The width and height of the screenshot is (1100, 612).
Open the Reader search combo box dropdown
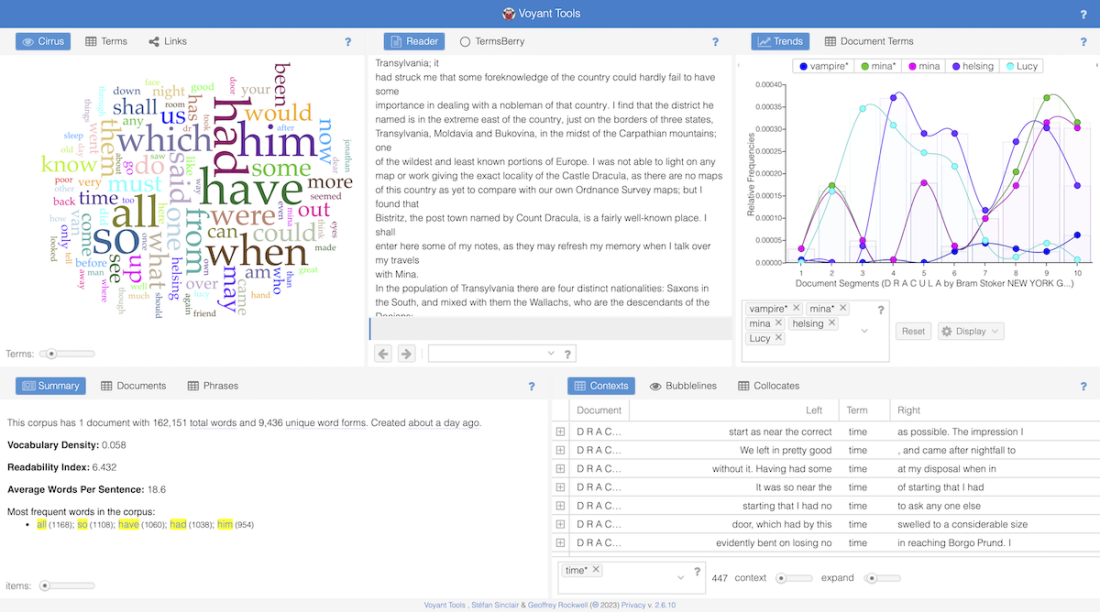pos(551,353)
